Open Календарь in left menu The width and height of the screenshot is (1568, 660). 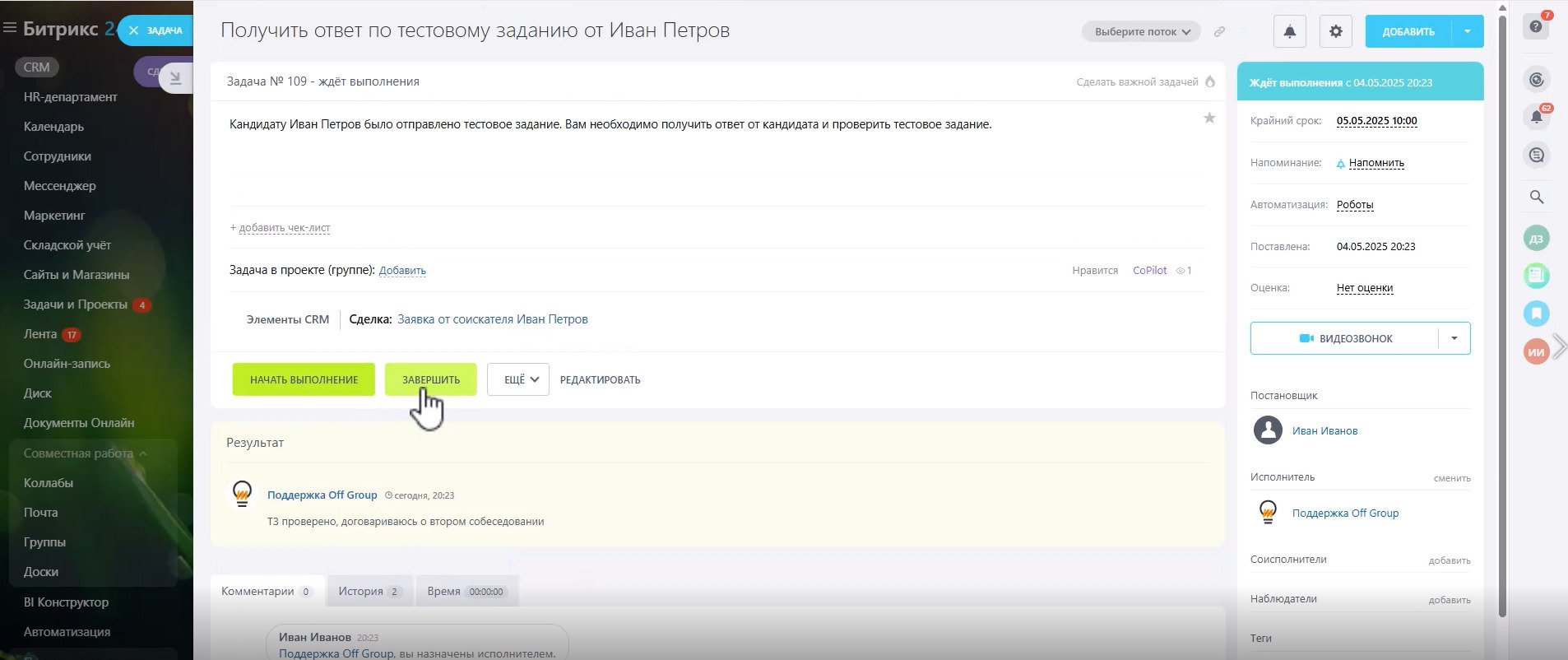(53, 127)
